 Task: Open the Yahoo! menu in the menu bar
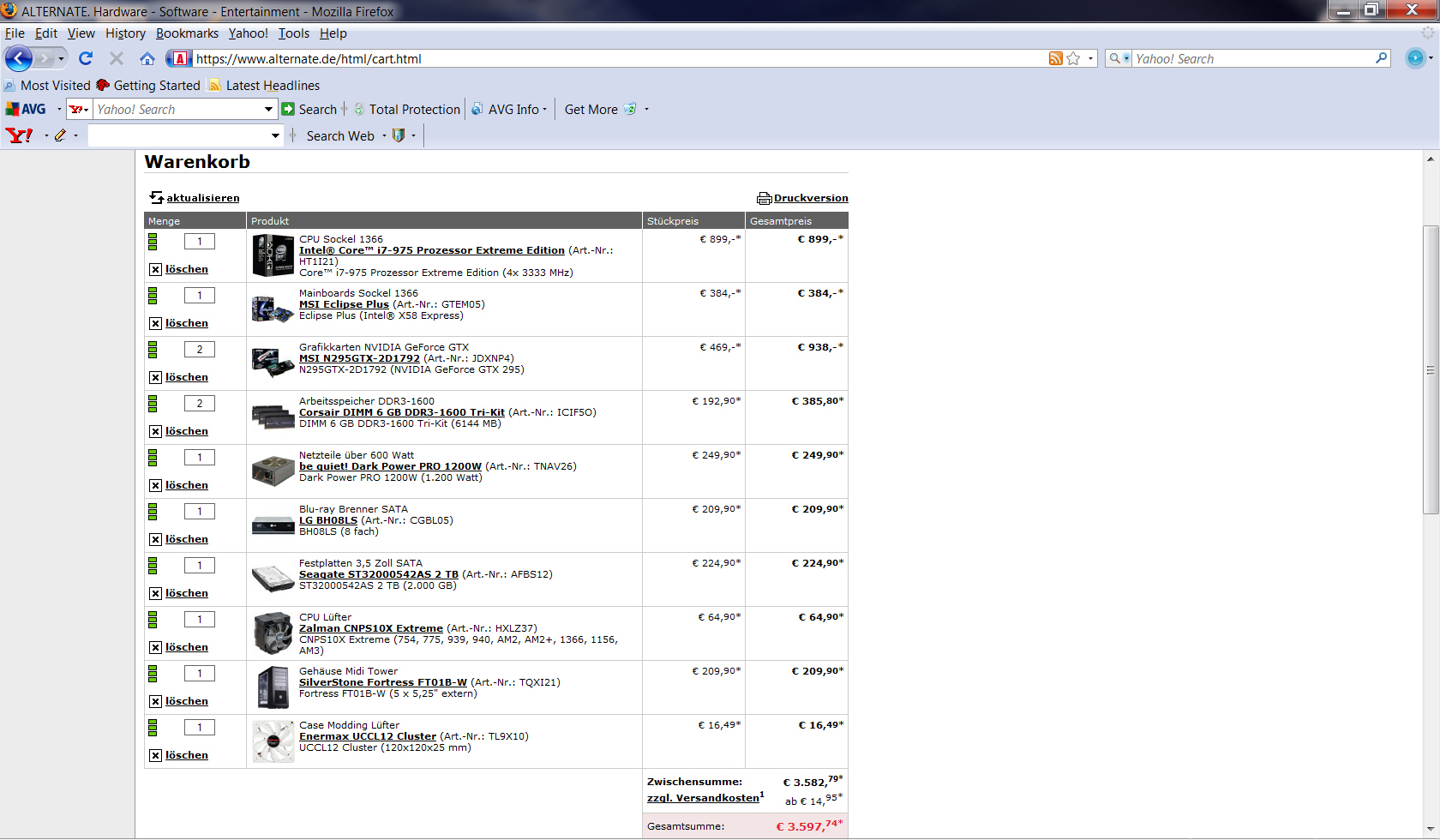pos(248,33)
